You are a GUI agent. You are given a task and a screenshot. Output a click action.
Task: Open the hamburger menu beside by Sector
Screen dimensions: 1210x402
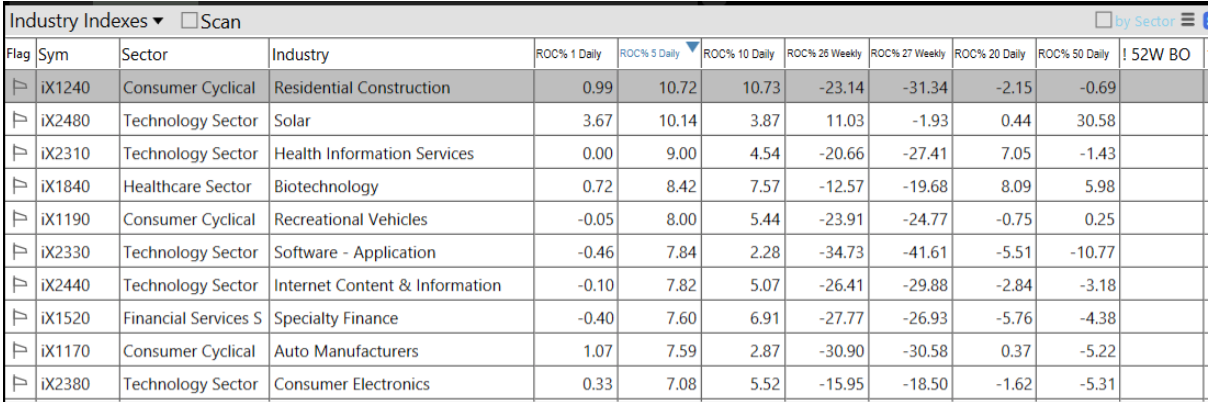(x=1187, y=20)
